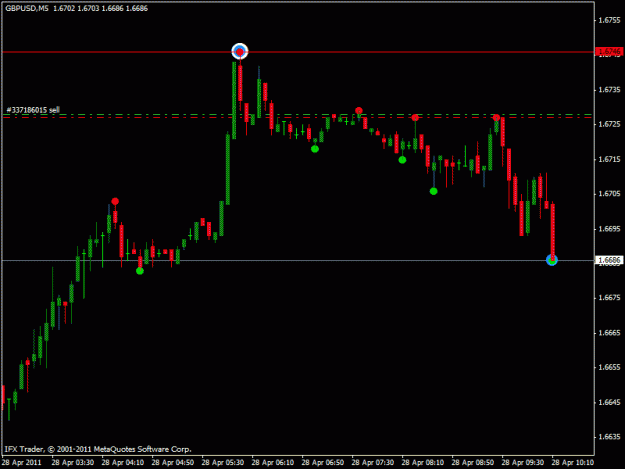The image size is (625, 469).
Task: Select the 1.6645 price axis label
Action: (x=609, y=402)
